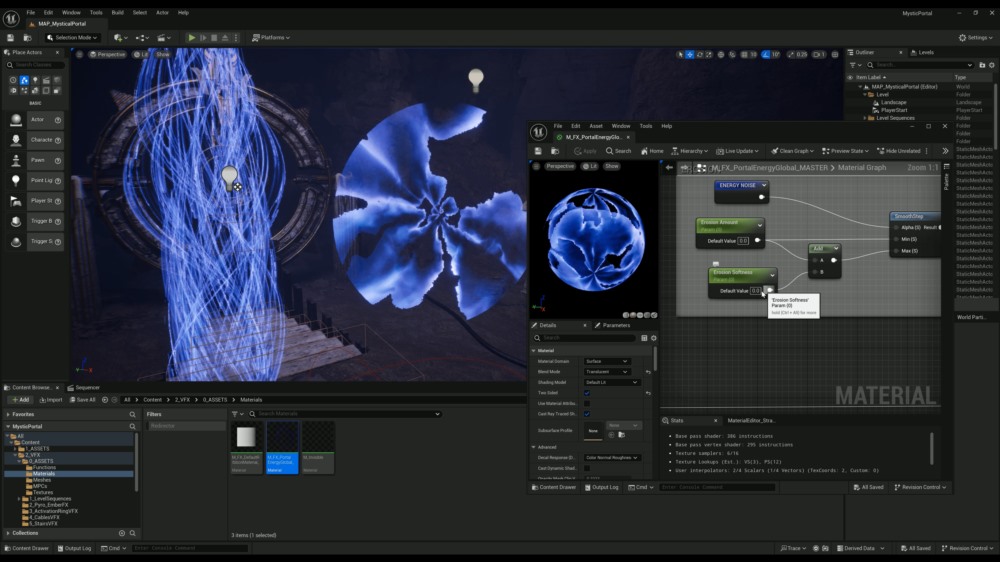Click the Save icon in Material Editor toolbar
Image resolution: width=1000 pixels, height=562 pixels.
(x=538, y=151)
